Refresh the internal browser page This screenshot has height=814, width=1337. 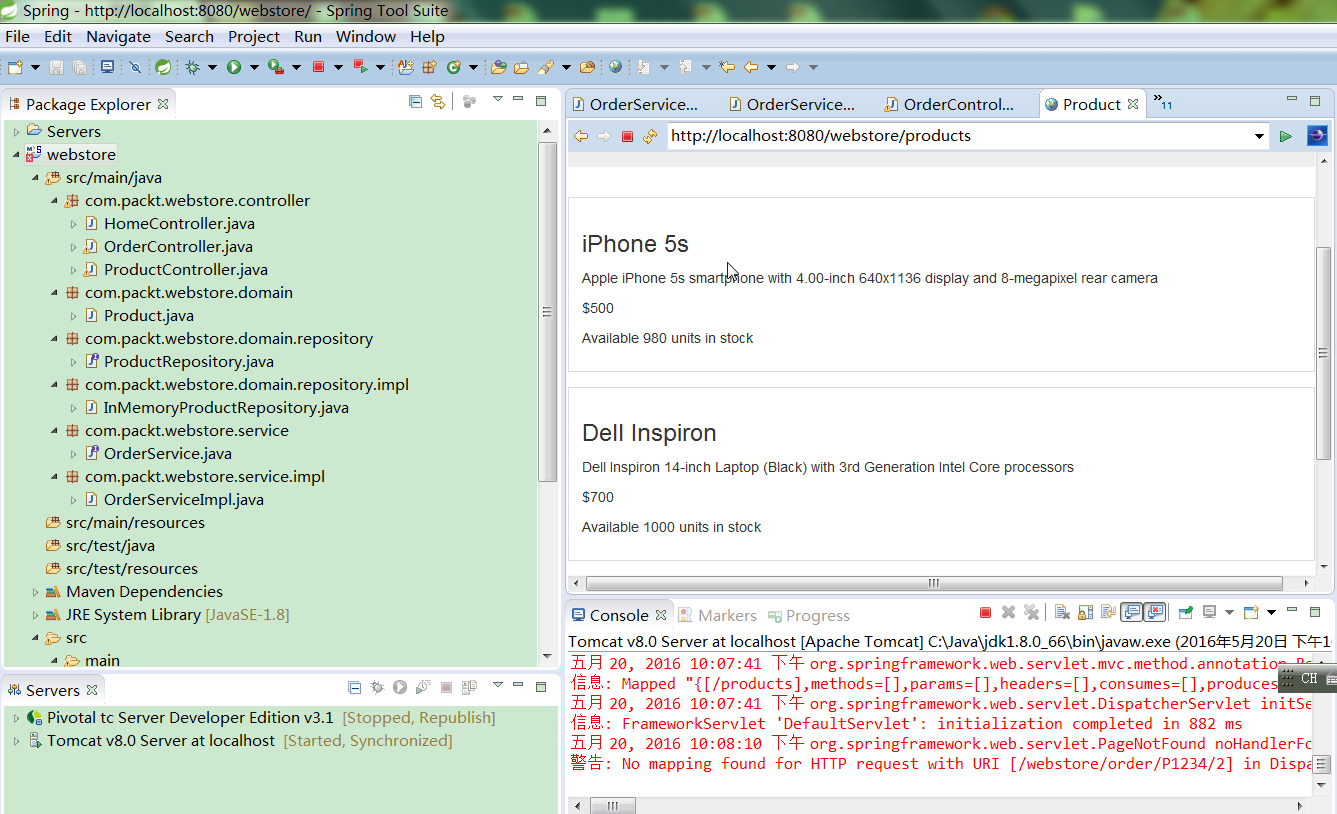[x=651, y=136]
